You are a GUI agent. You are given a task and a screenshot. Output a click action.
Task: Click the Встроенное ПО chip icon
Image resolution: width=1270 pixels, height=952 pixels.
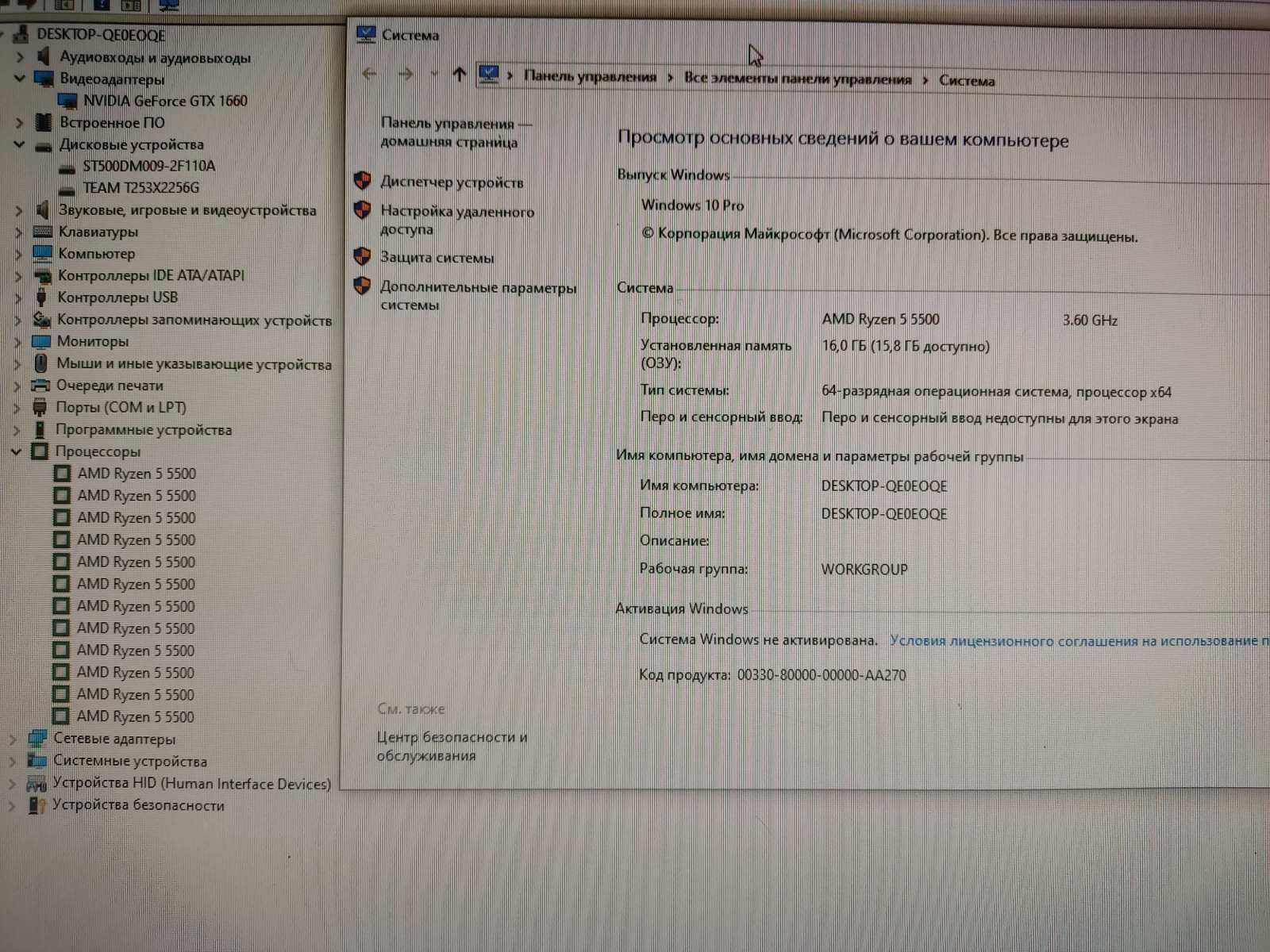tap(44, 122)
